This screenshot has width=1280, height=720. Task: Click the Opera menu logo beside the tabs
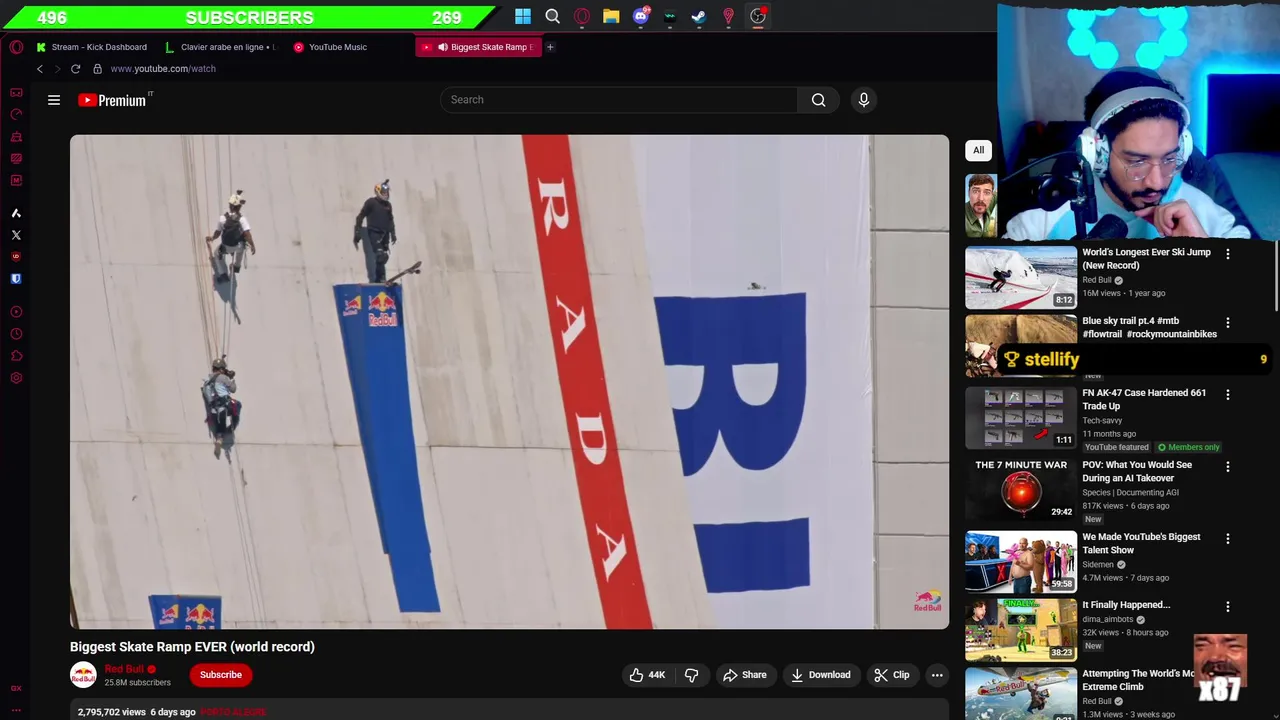coord(16,47)
